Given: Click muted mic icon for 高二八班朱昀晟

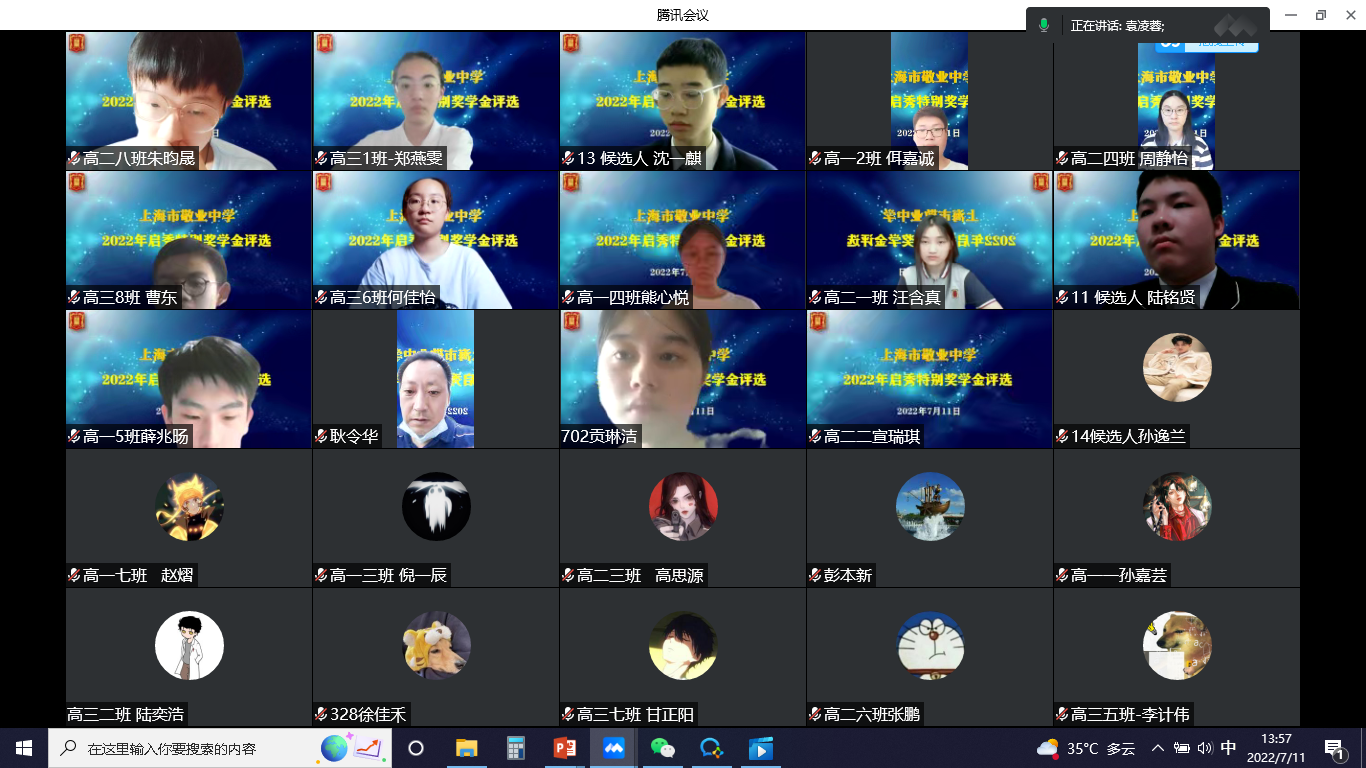Looking at the screenshot, I should (x=74, y=159).
